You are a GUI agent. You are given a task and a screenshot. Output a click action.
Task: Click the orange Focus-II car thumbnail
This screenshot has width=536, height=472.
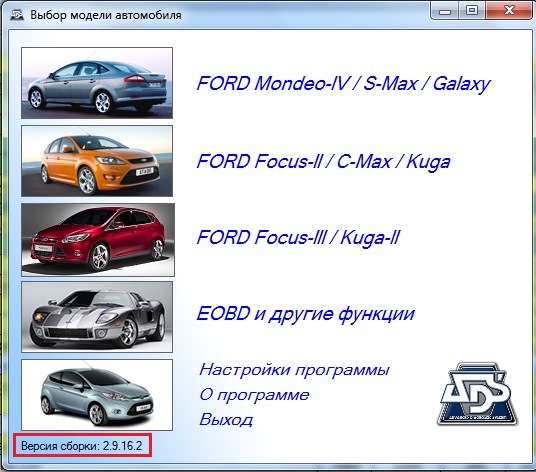(x=97, y=161)
